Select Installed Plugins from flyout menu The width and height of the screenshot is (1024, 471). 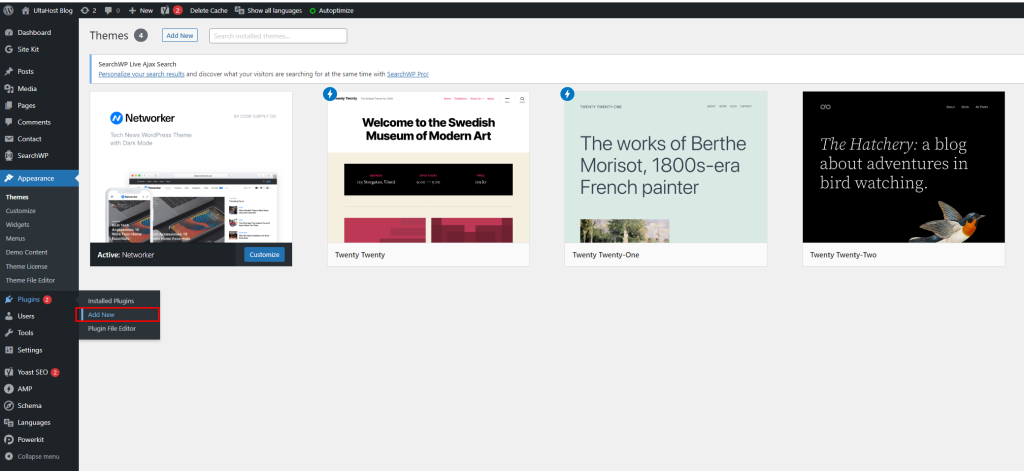pyautogui.click(x=110, y=301)
